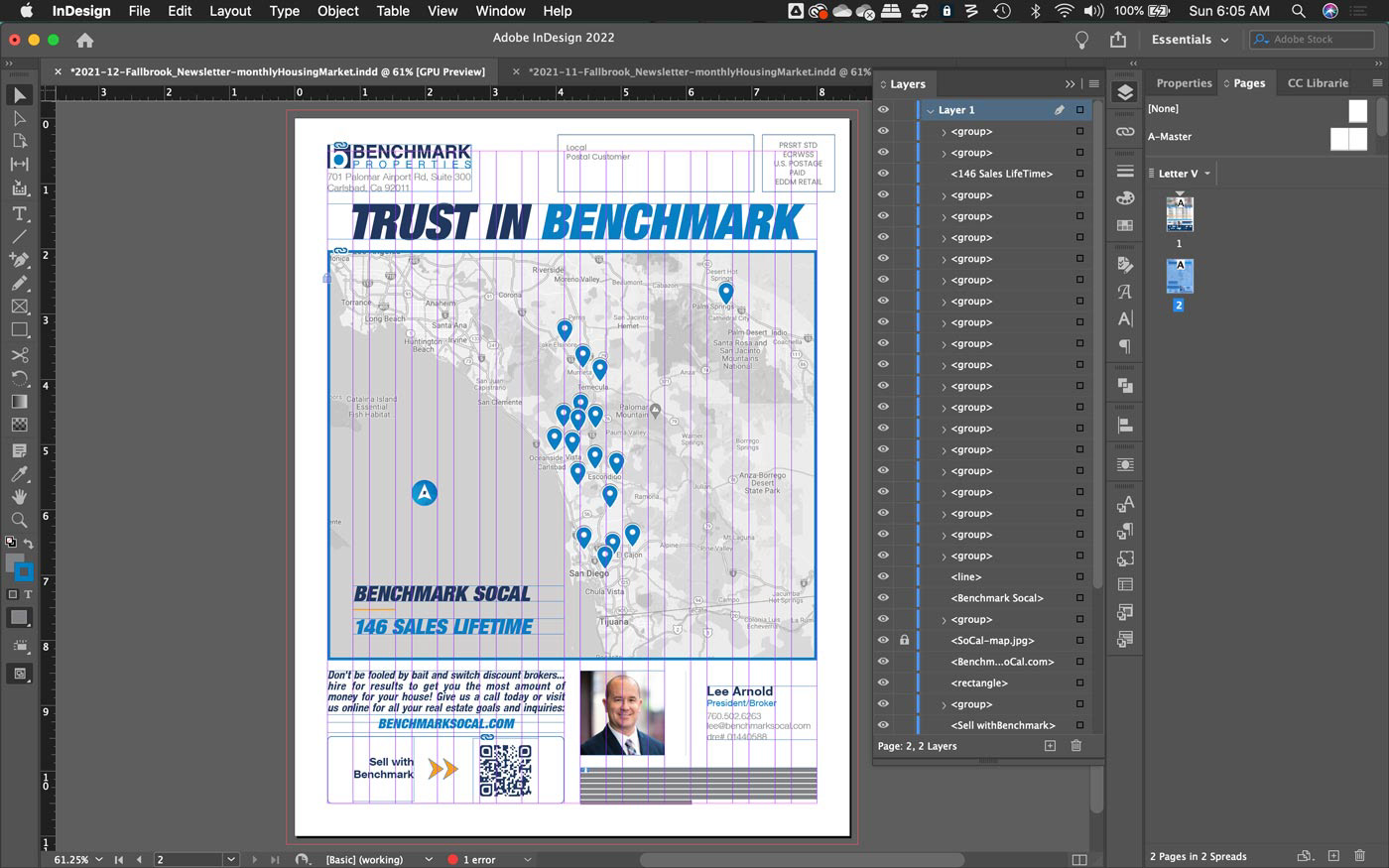Select the Scissors tool
This screenshot has height=868, width=1389.
click(19, 354)
